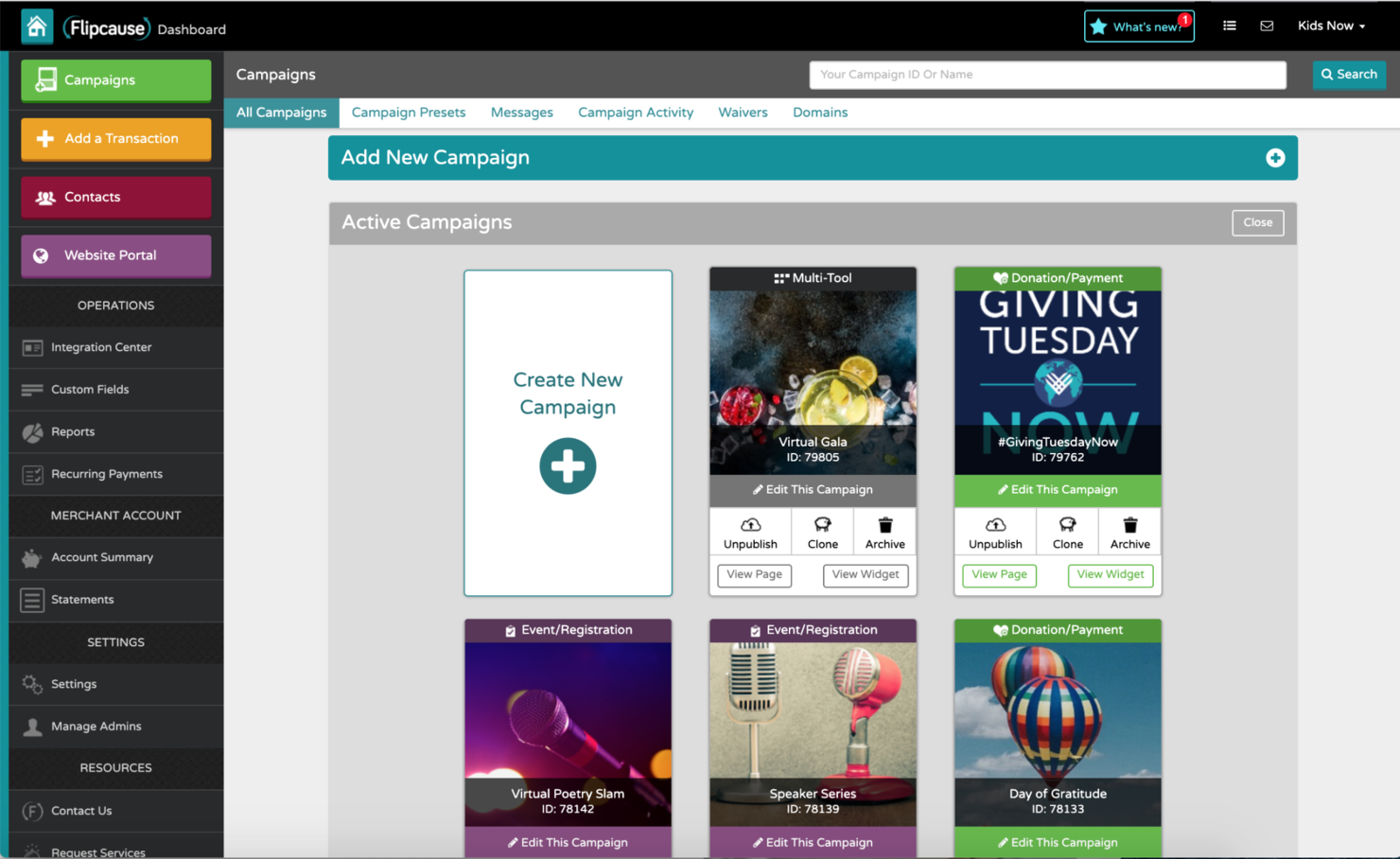The width and height of the screenshot is (1400, 859).
Task: View the page for #GivingTuesdayNow
Action: [x=999, y=575]
